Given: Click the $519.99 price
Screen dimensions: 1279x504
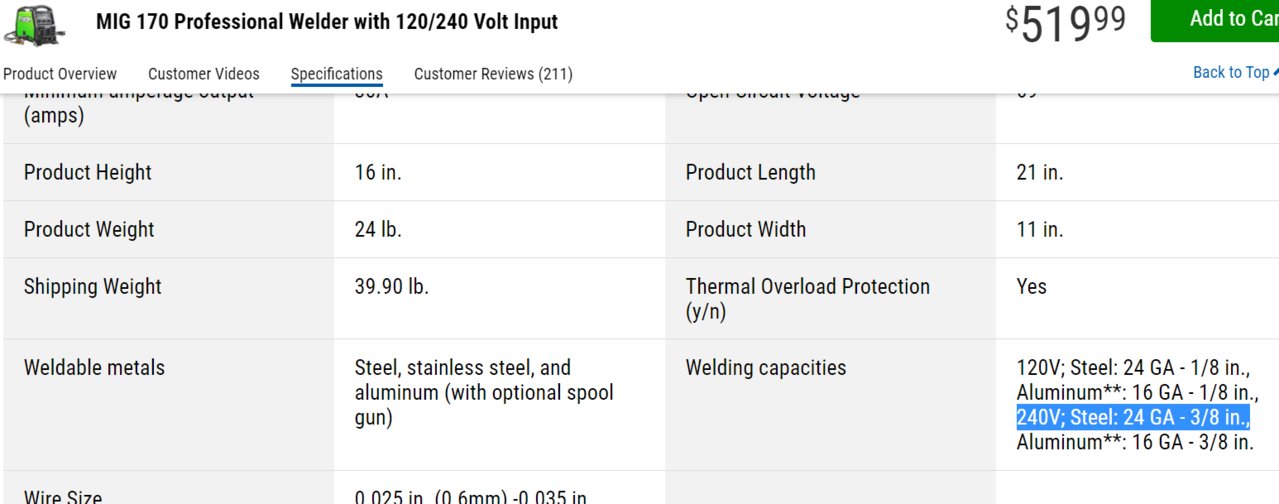Looking at the screenshot, I should coord(1065,23).
